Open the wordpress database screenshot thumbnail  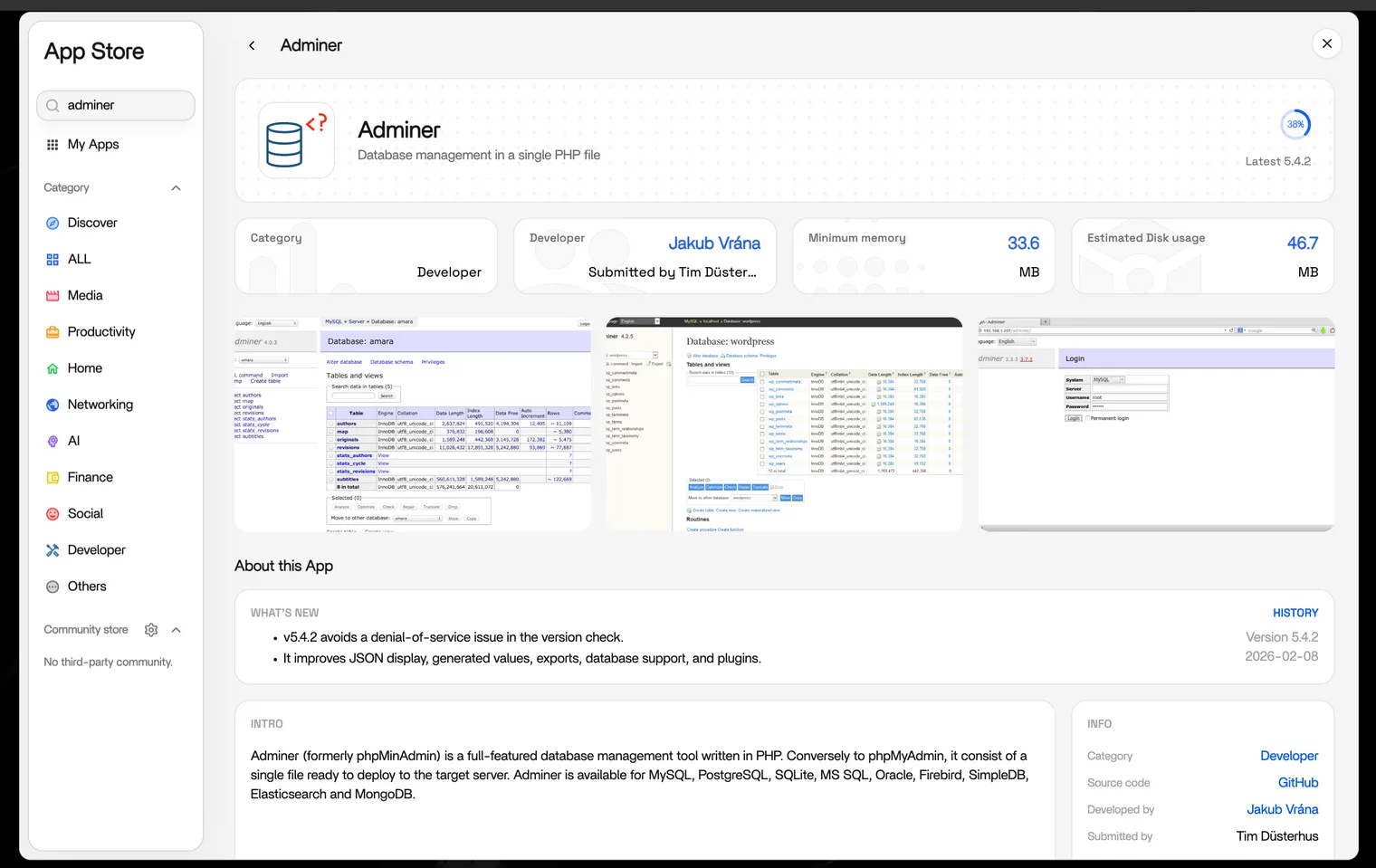784,424
